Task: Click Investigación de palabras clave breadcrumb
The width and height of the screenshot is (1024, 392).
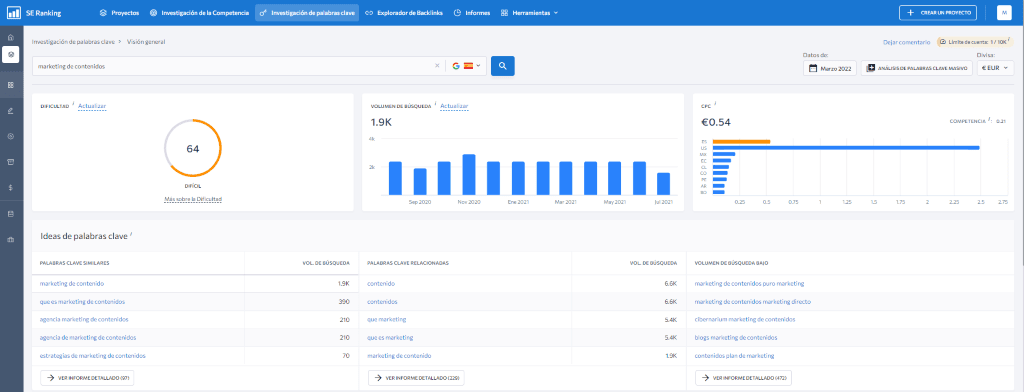Action: [x=73, y=41]
